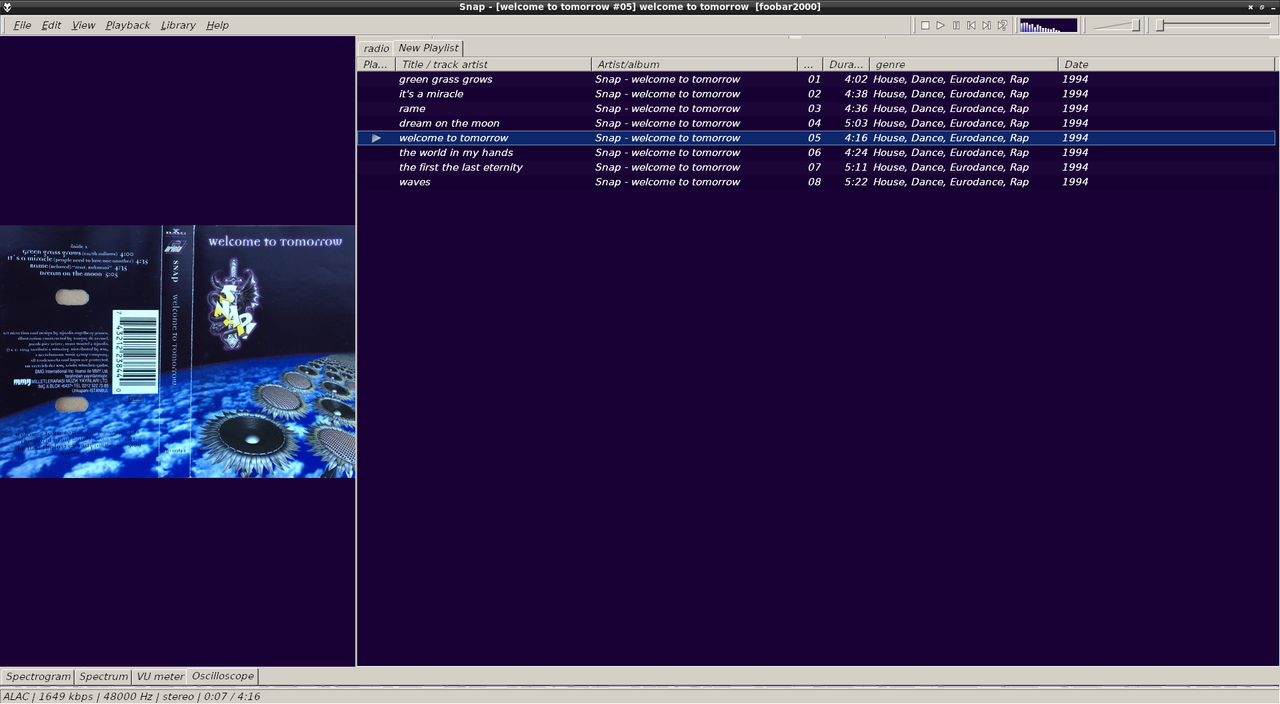The width and height of the screenshot is (1280, 704).
Task: Open the Spectrogram tab
Action: (x=38, y=676)
